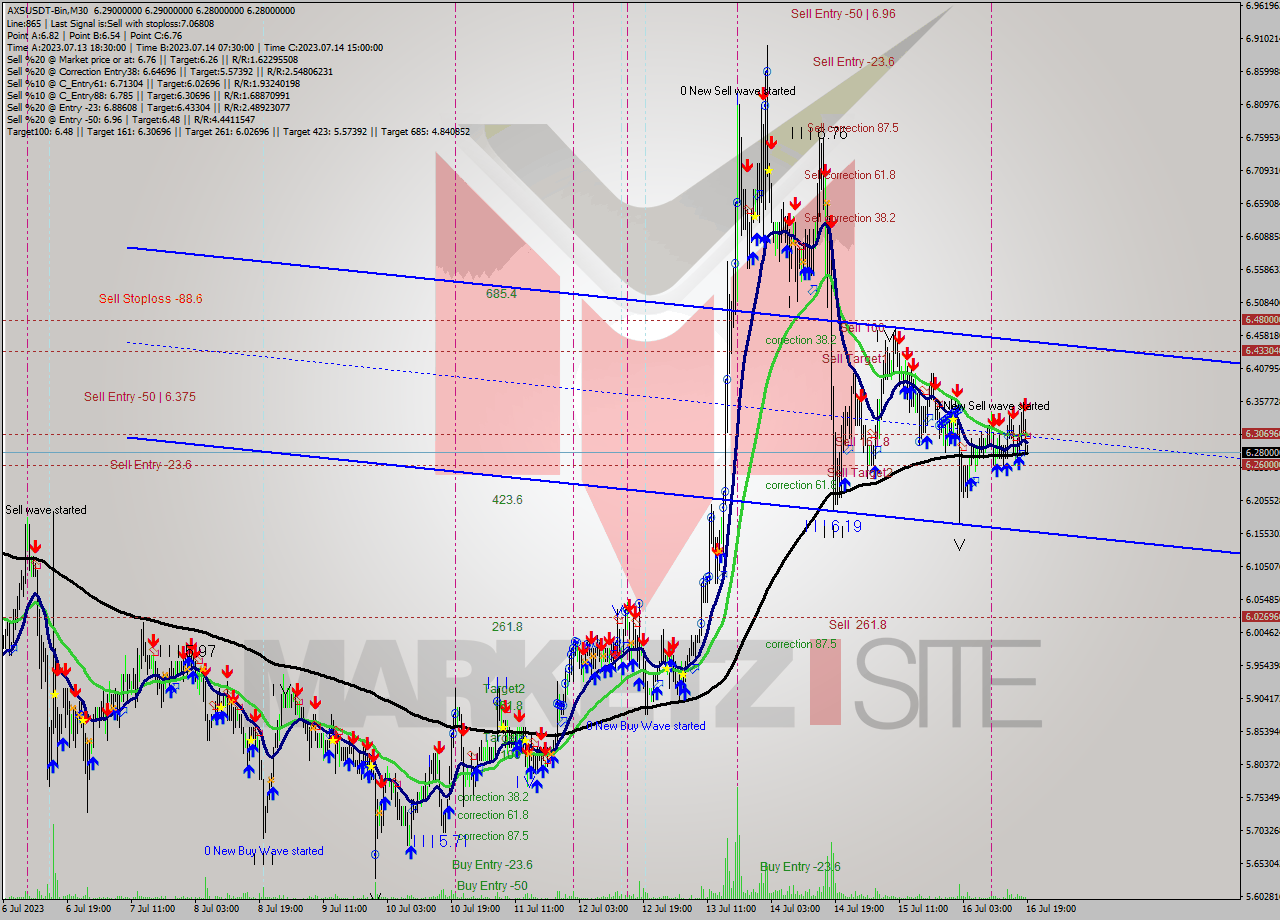Click the '13 Jul 11:00' time axis label
The image size is (1280, 920).
pos(730,909)
